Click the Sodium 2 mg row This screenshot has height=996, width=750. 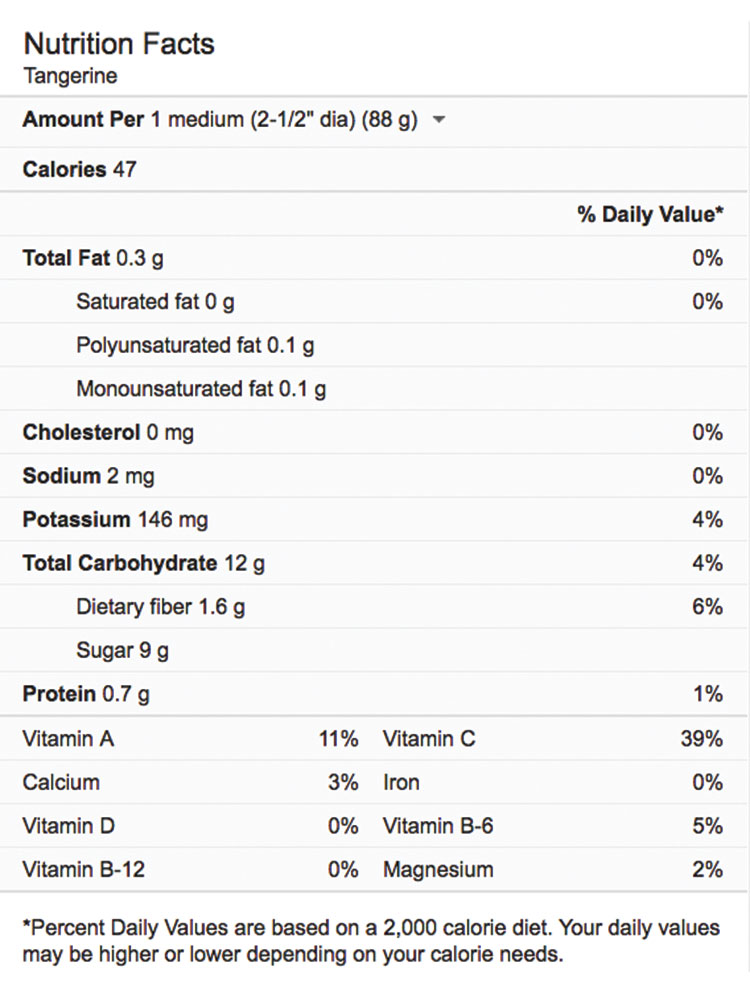coord(88,476)
